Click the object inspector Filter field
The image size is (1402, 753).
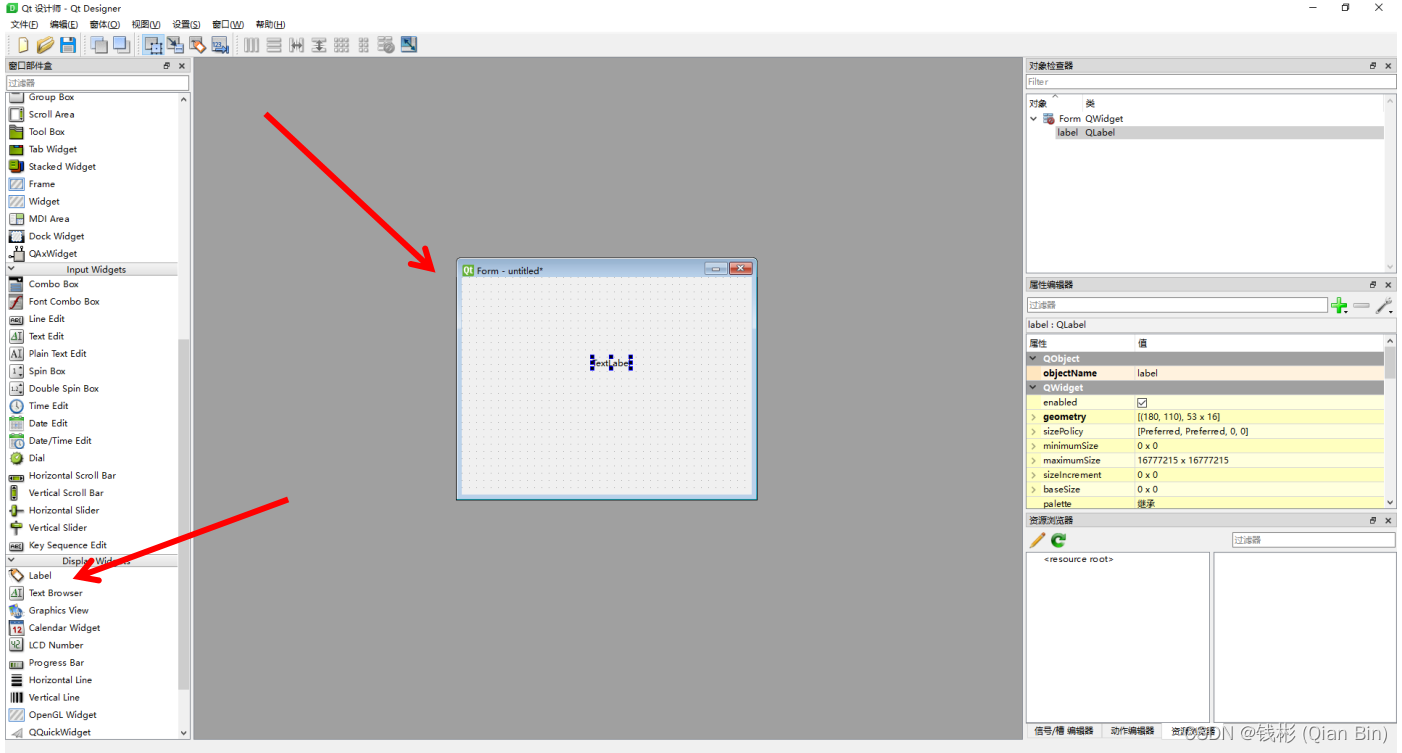point(1210,82)
